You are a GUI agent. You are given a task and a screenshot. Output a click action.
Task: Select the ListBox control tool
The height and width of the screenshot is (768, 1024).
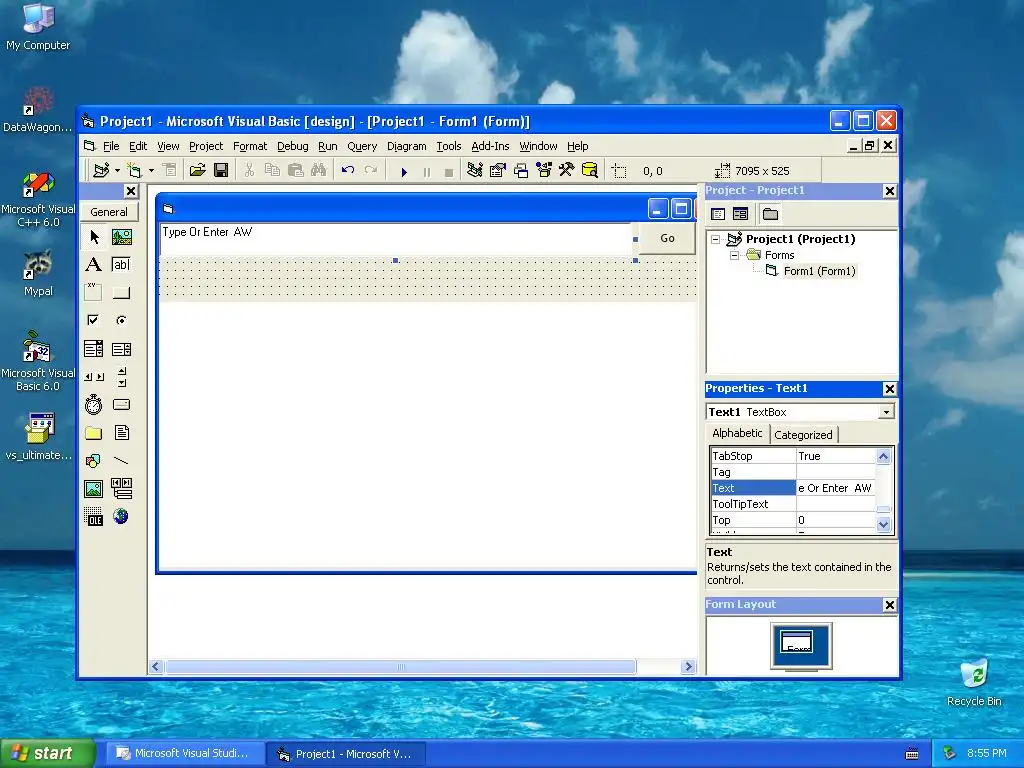point(121,349)
